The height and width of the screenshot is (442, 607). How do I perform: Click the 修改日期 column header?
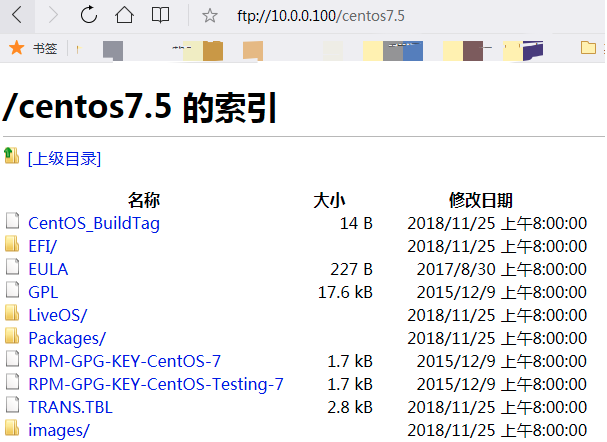click(x=481, y=200)
